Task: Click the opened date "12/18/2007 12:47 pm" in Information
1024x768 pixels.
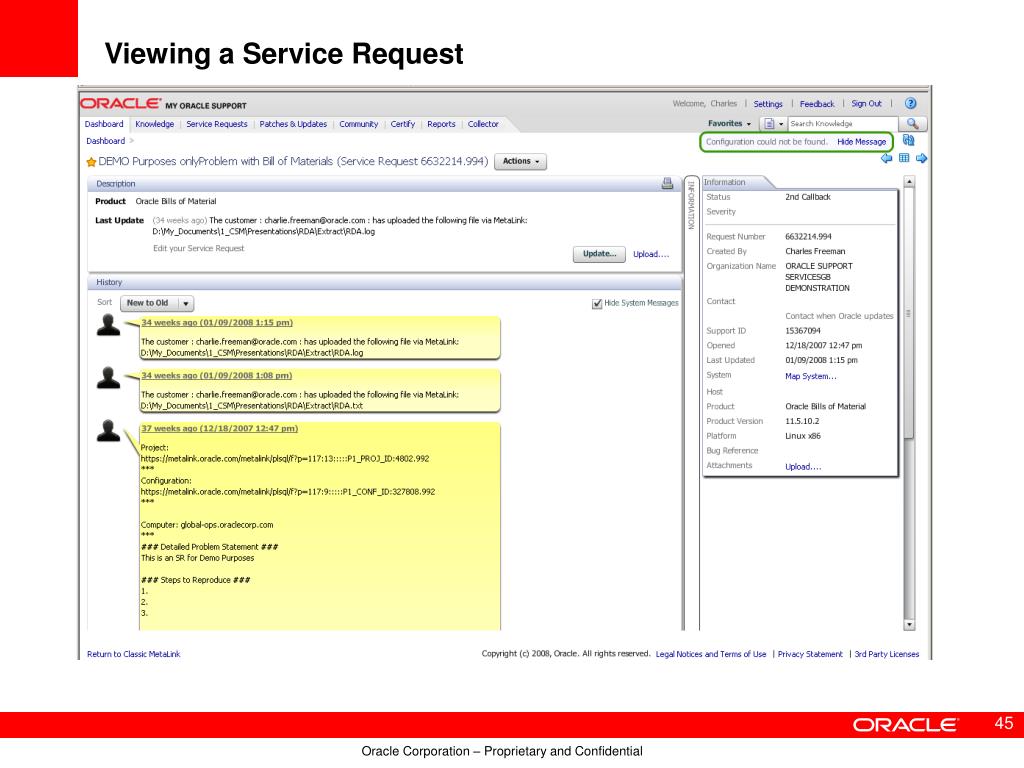Action: pyautogui.click(x=824, y=345)
